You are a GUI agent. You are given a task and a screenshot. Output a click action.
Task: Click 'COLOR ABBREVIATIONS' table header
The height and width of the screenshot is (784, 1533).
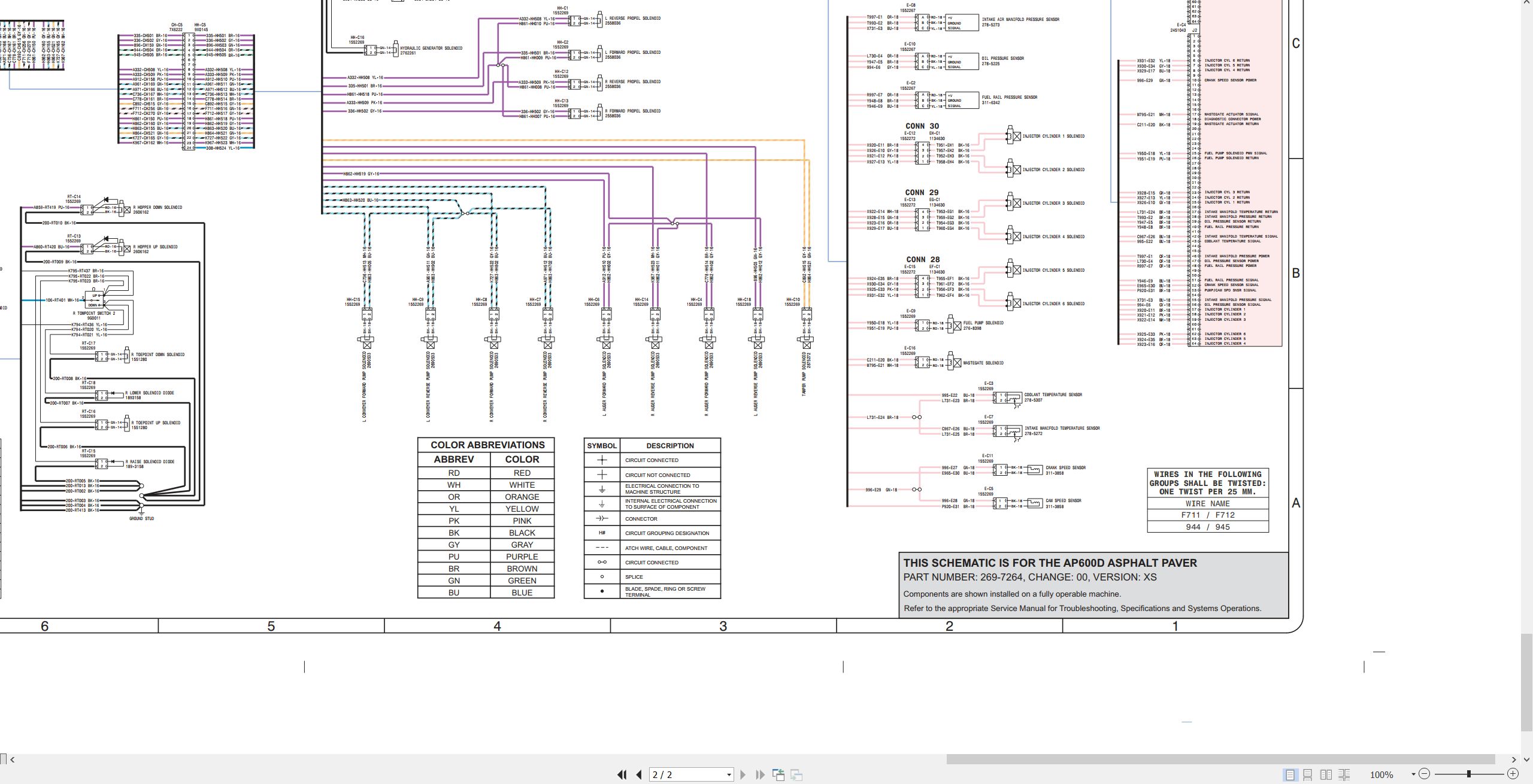[x=486, y=445]
